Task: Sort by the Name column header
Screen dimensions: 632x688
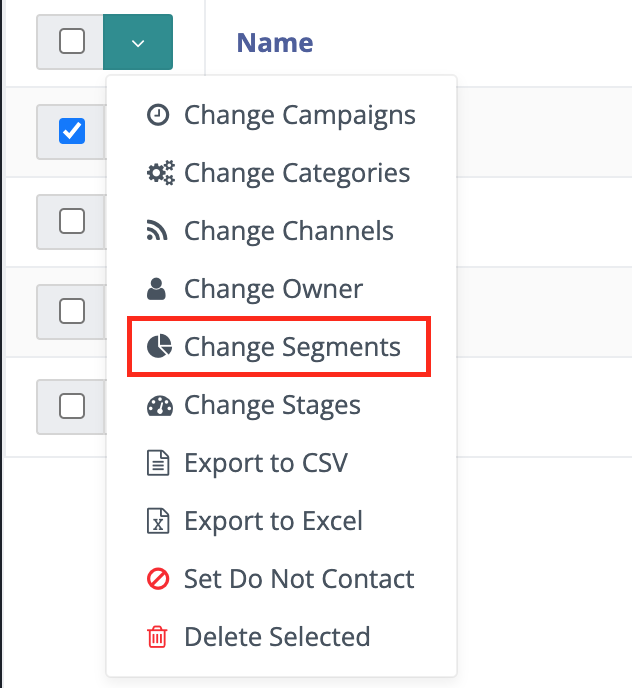Action: pyautogui.click(x=275, y=43)
